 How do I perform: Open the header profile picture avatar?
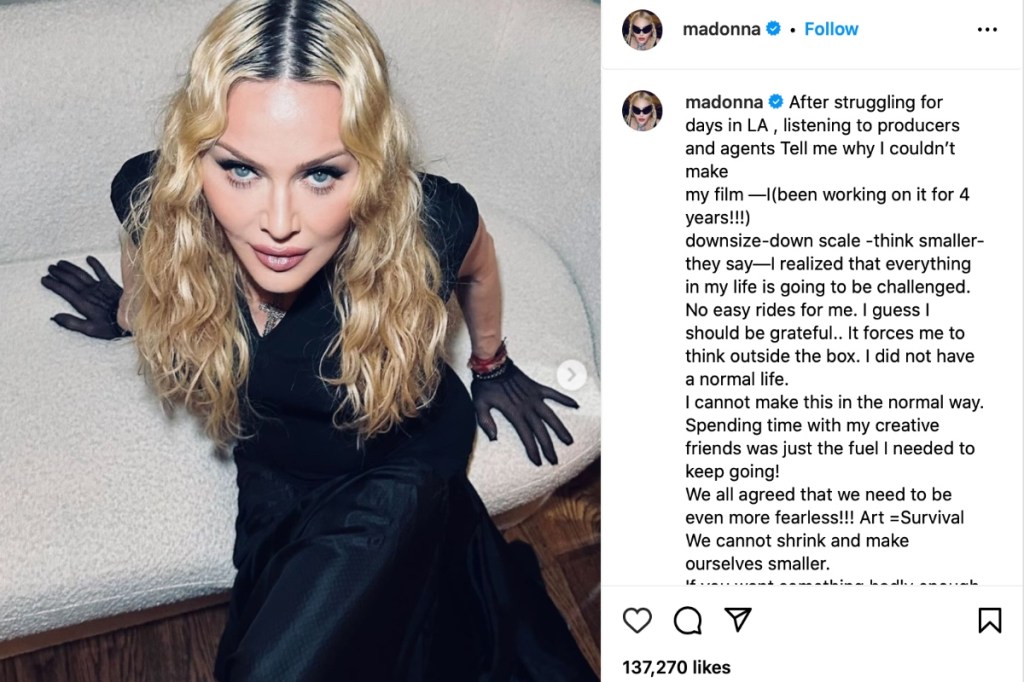[642, 29]
